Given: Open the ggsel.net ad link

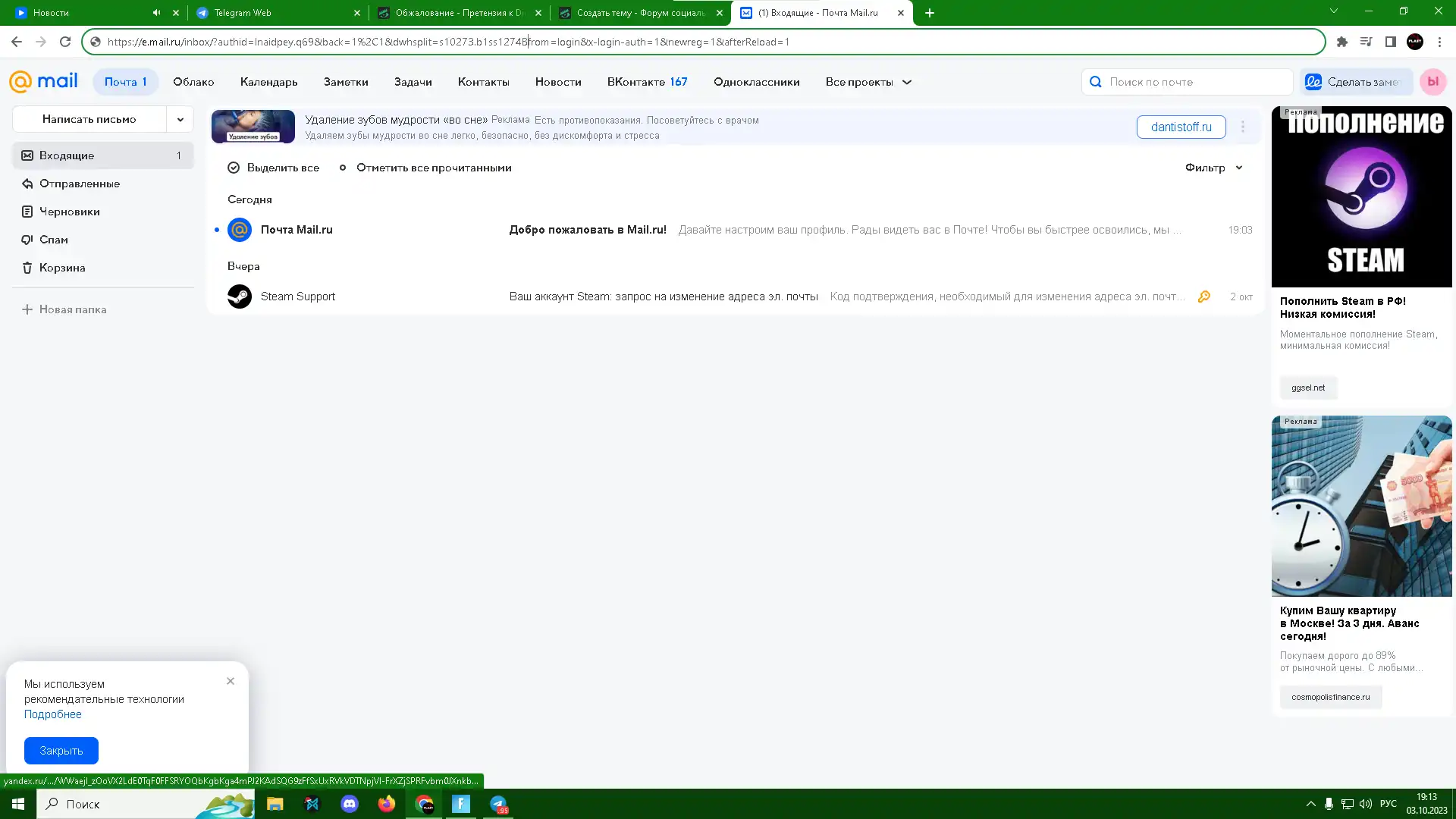Looking at the screenshot, I should [x=1308, y=388].
